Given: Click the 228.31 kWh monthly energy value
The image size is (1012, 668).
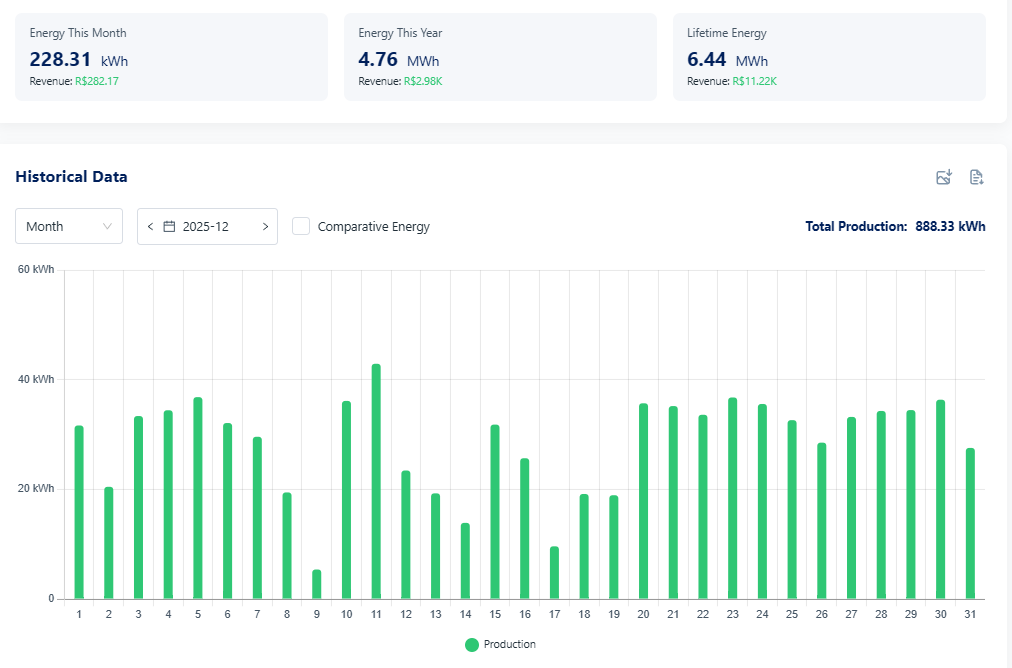Looking at the screenshot, I should 79,59.
